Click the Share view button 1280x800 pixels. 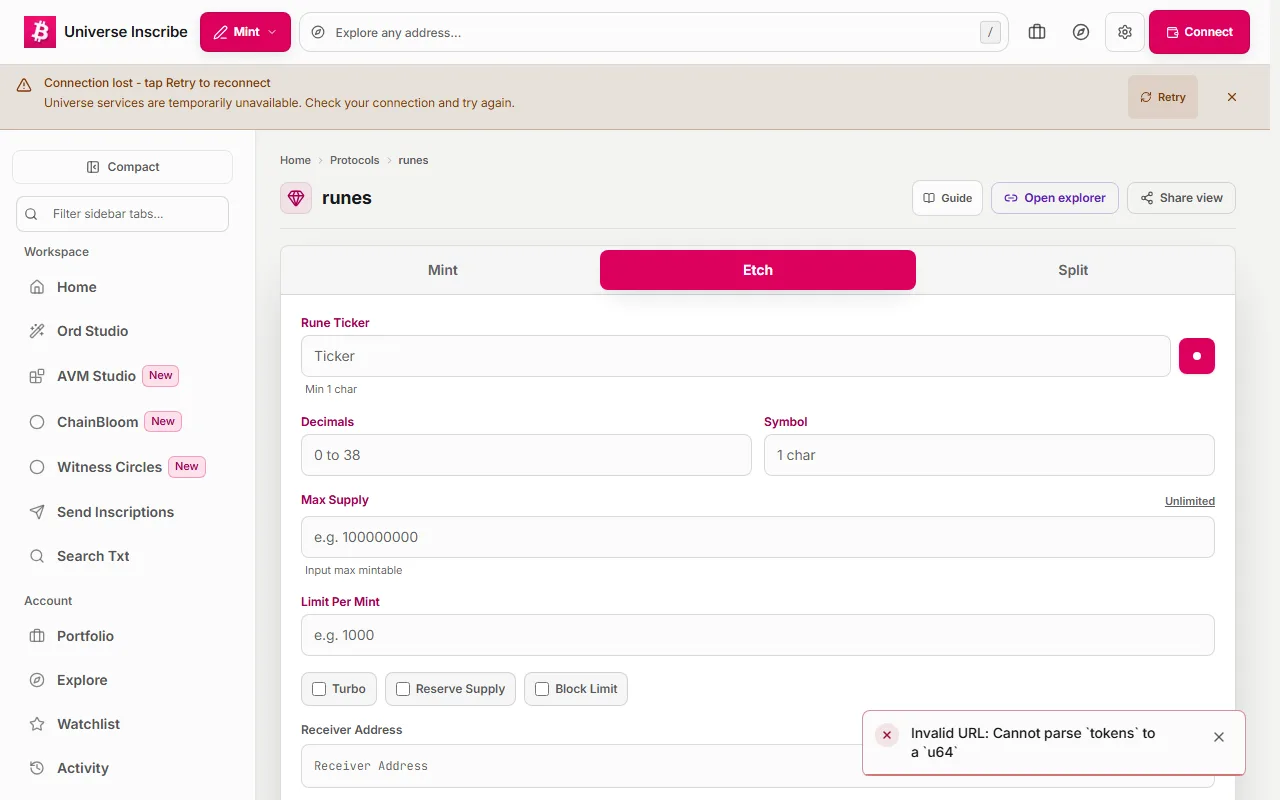(x=1181, y=198)
